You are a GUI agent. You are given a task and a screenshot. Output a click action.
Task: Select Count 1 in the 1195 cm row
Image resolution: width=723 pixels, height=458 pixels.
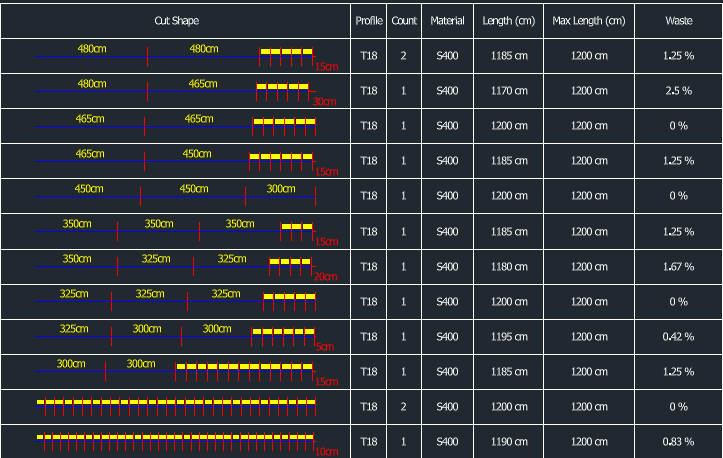pyautogui.click(x=404, y=337)
